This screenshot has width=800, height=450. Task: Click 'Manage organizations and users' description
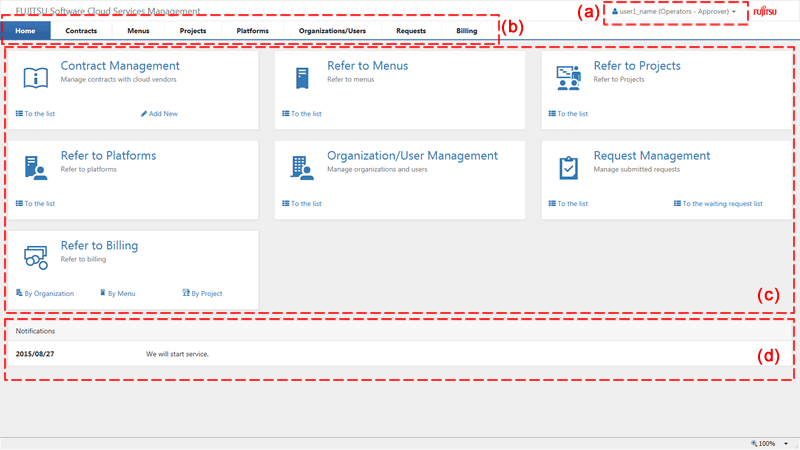pos(377,169)
